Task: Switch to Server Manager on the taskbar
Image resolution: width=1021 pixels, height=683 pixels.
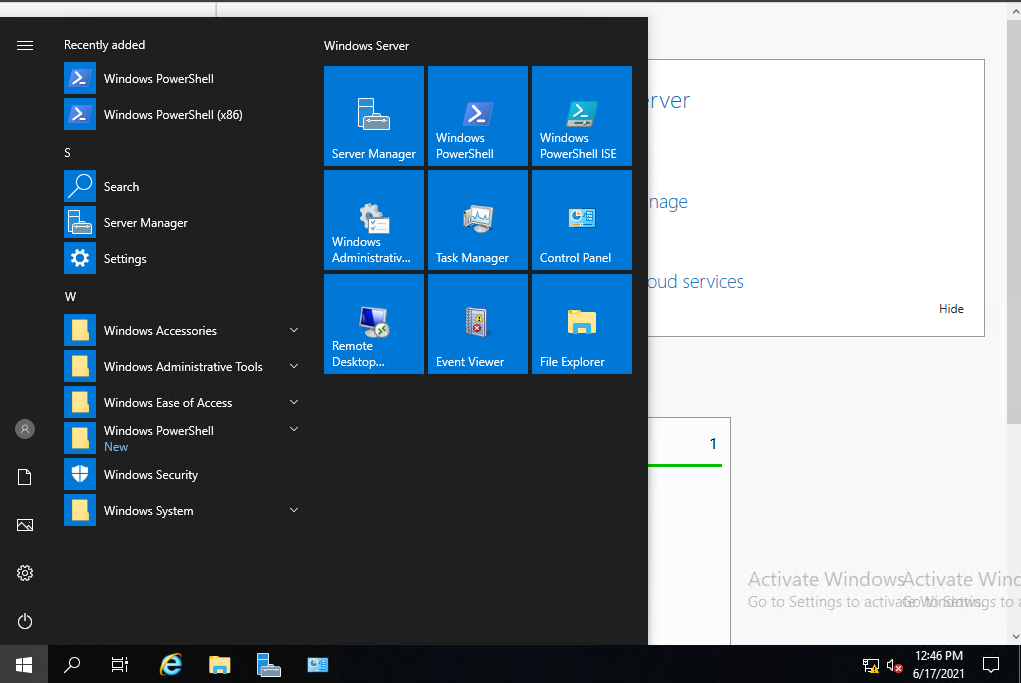Action: coord(268,664)
